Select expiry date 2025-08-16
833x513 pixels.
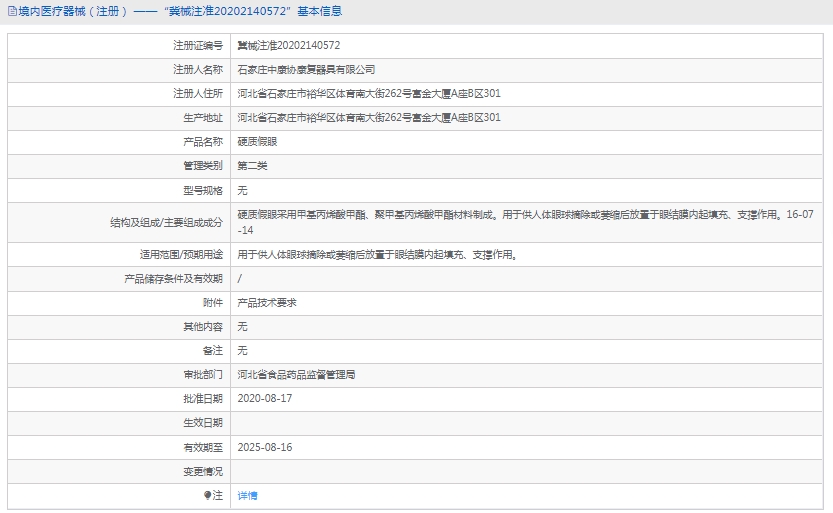click(x=265, y=447)
